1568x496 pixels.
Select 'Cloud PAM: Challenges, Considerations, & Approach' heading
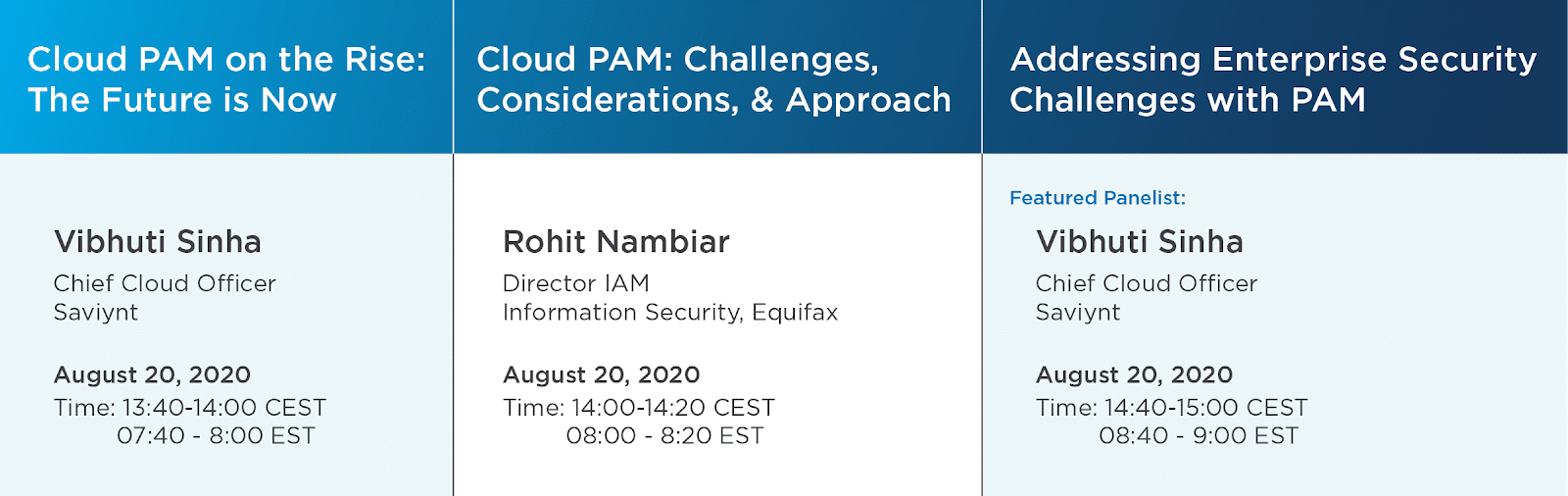[x=713, y=79]
